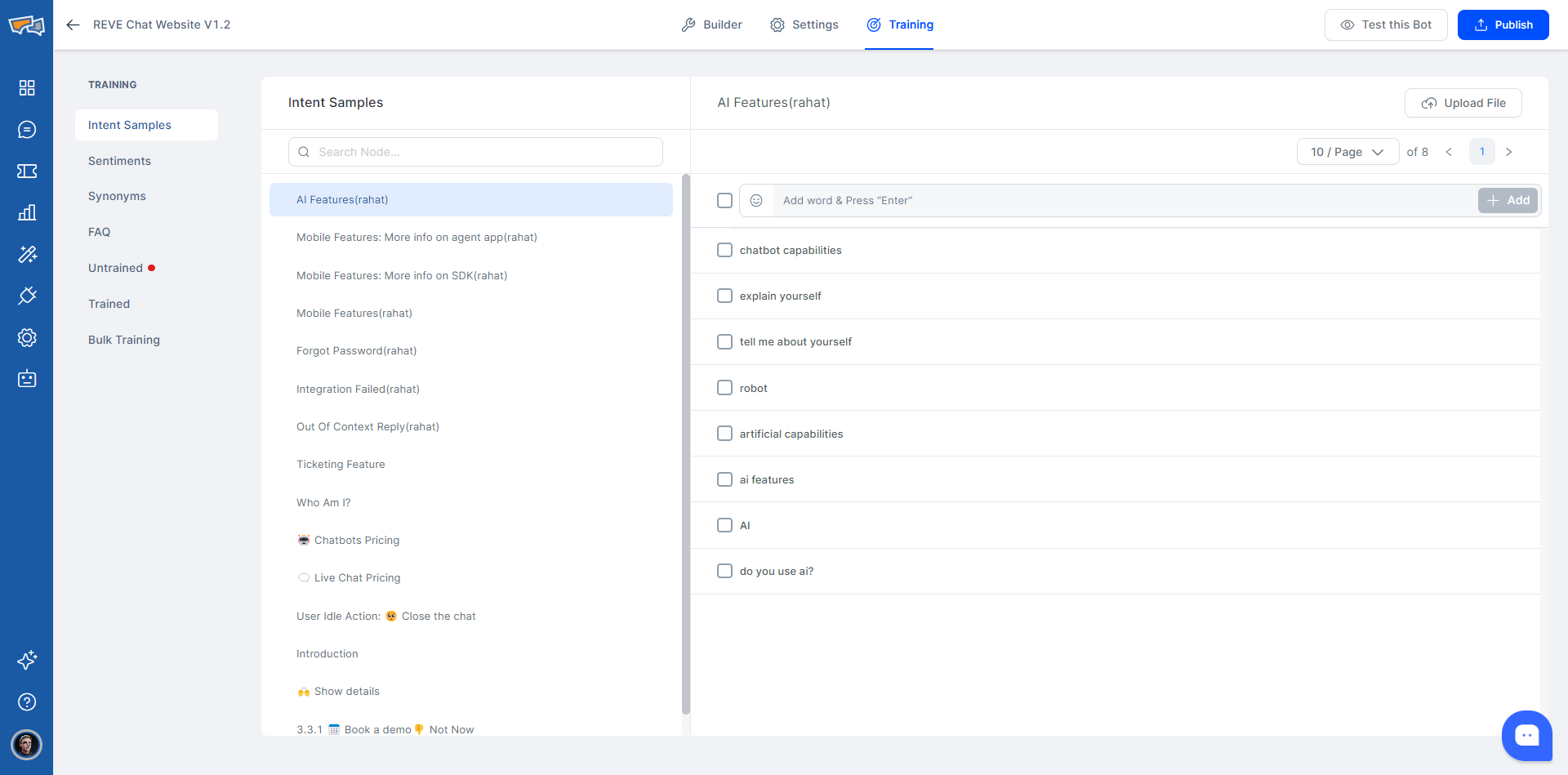Check the 'artificial capabilities' sample

click(x=724, y=433)
